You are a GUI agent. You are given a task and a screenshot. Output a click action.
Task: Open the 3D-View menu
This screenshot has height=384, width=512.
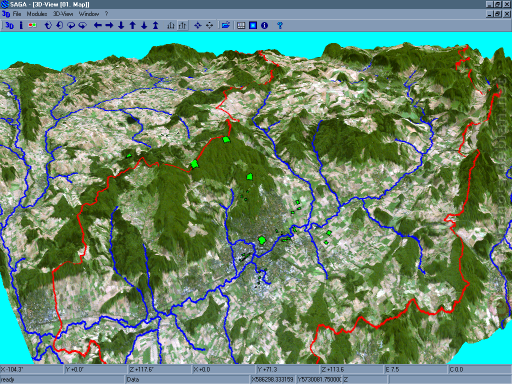pos(63,14)
